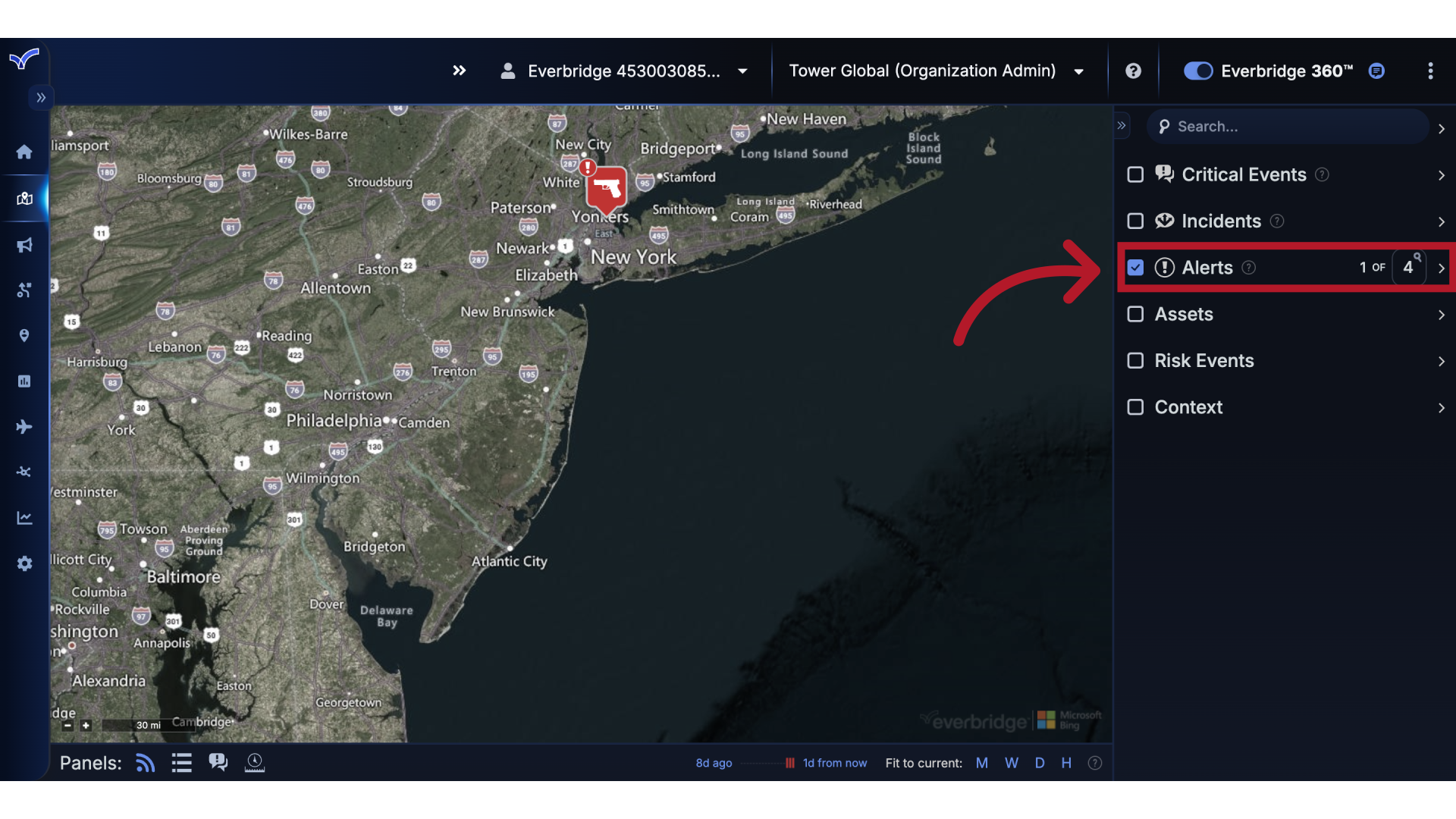Enable the Risk Events checkbox
Image resolution: width=1456 pixels, height=819 pixels.
[x=1135, y=360]
